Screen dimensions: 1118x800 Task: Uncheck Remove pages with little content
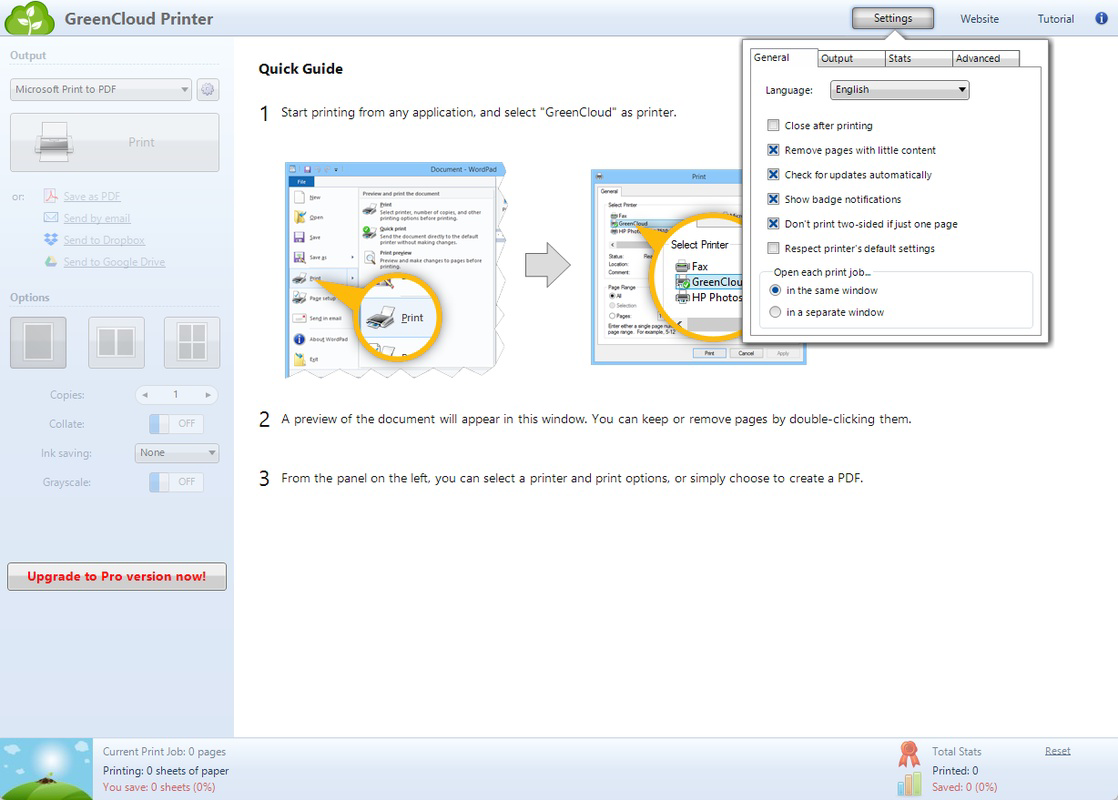click(x=773, y=150)
